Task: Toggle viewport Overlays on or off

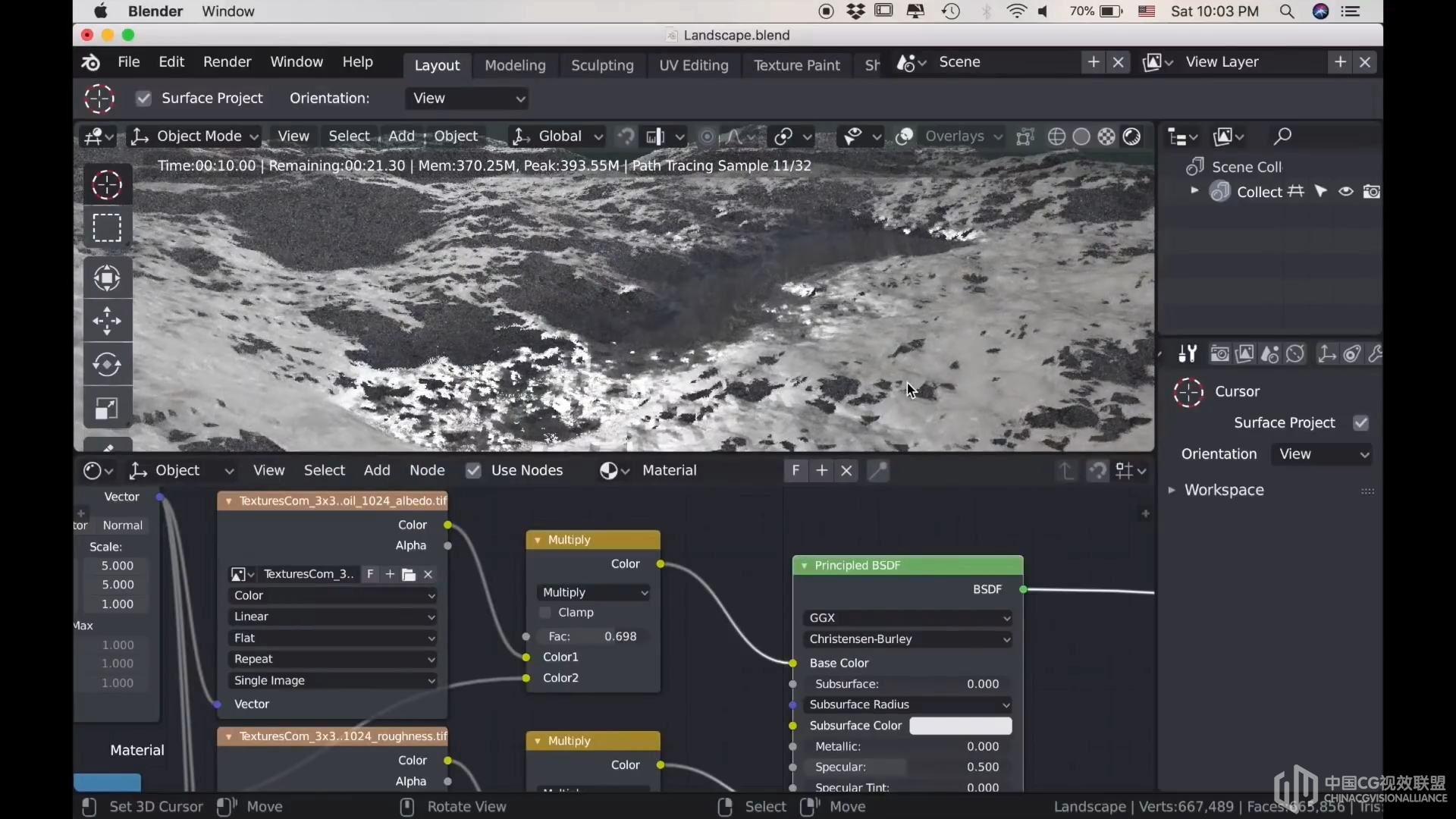Action: pyautogui.click(x=904, y=136)
